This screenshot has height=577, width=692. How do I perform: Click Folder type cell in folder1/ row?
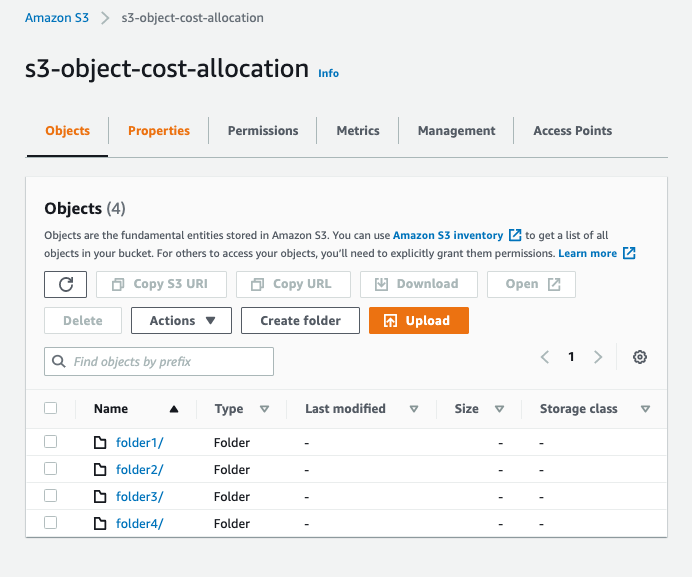(x=232, y=442)
